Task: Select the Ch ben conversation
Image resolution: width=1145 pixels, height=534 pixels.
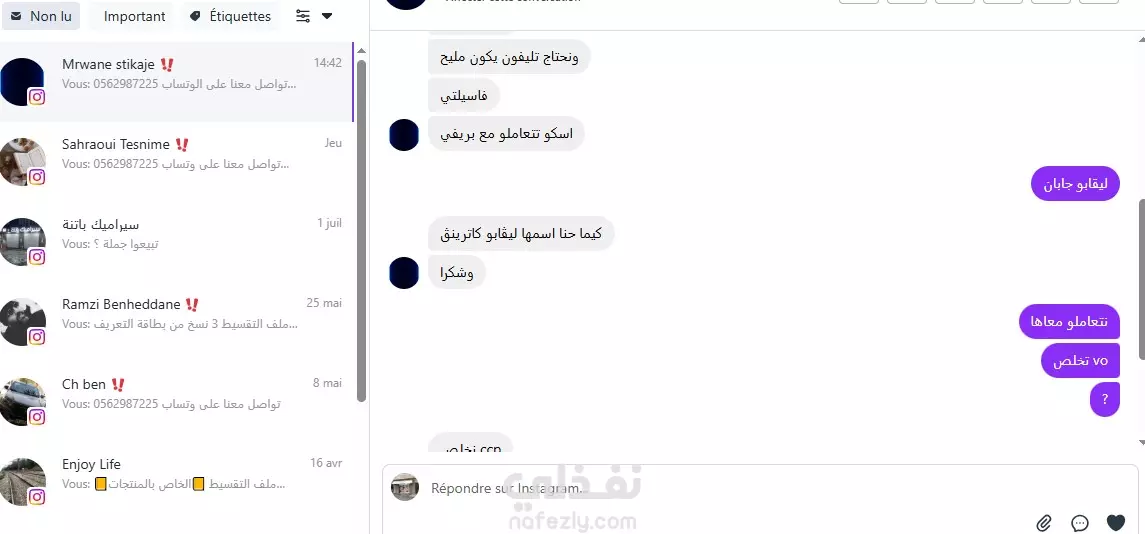Action: [175, 403]
